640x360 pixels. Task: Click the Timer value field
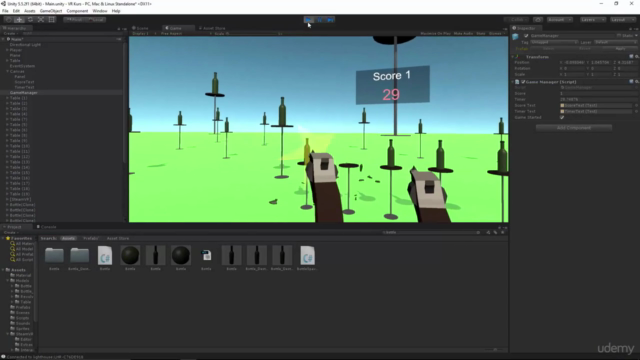598,99
